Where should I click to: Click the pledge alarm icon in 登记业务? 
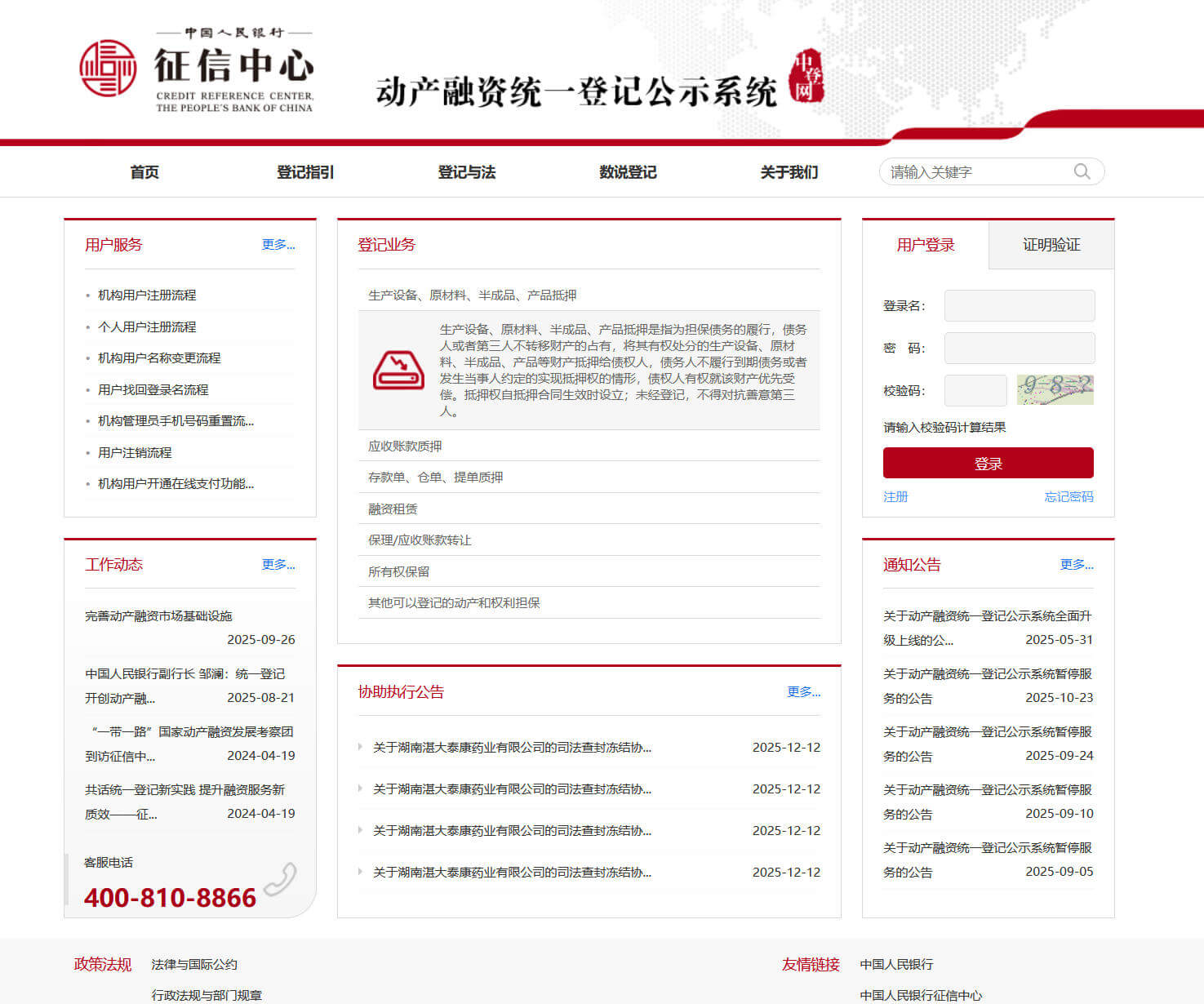point(398,370)
